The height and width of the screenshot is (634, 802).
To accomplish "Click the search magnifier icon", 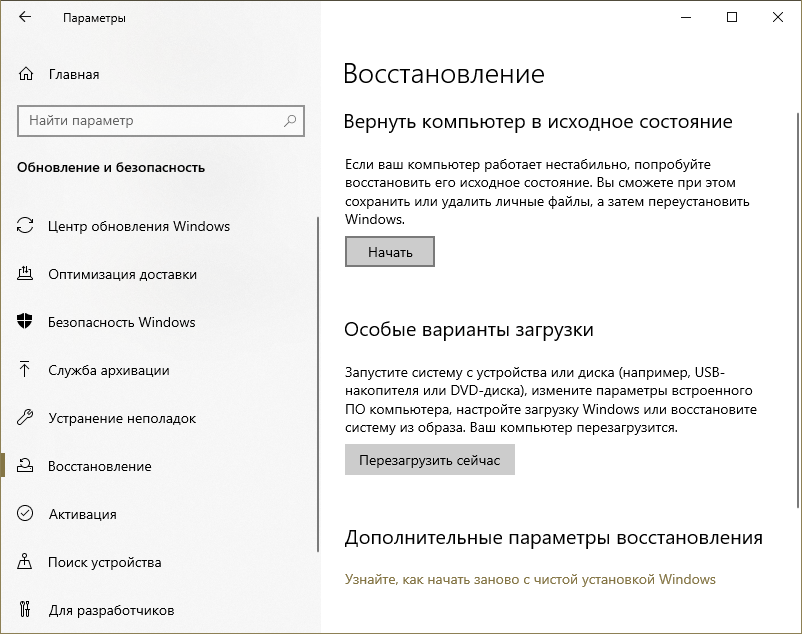I will click(290, 120).
